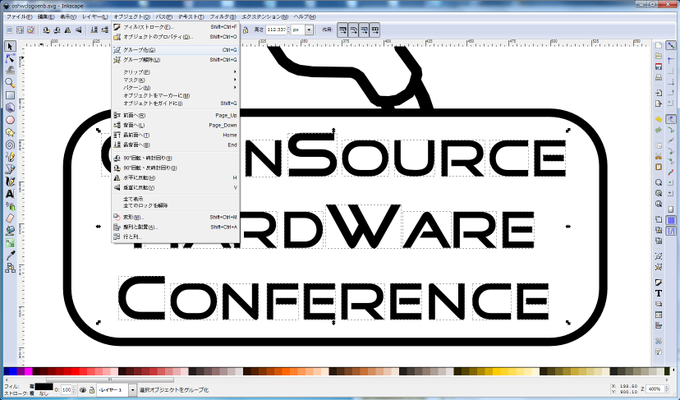Screen dimensions: 680x400
Task: Select the Rectangle tool
Action: pos(10,95)
